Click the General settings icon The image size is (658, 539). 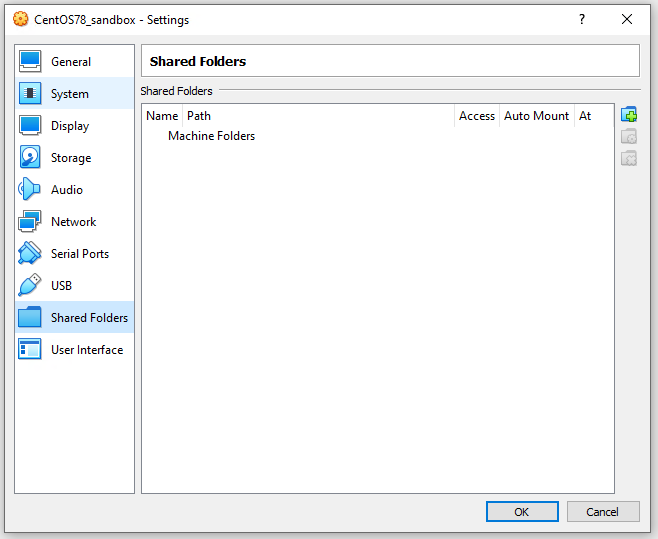click(30, 62)
